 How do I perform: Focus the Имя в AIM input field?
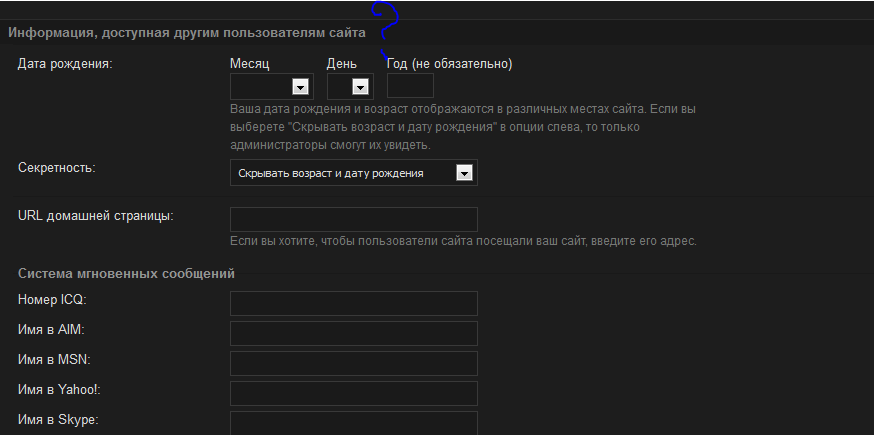pyautogui.click(x=354, y=334)
